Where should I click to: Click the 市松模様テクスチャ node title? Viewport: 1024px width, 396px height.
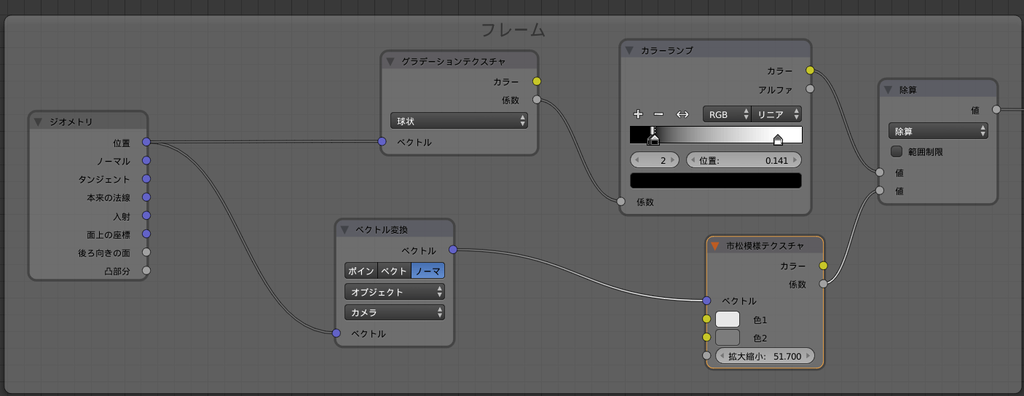click(x=765, y=246)
